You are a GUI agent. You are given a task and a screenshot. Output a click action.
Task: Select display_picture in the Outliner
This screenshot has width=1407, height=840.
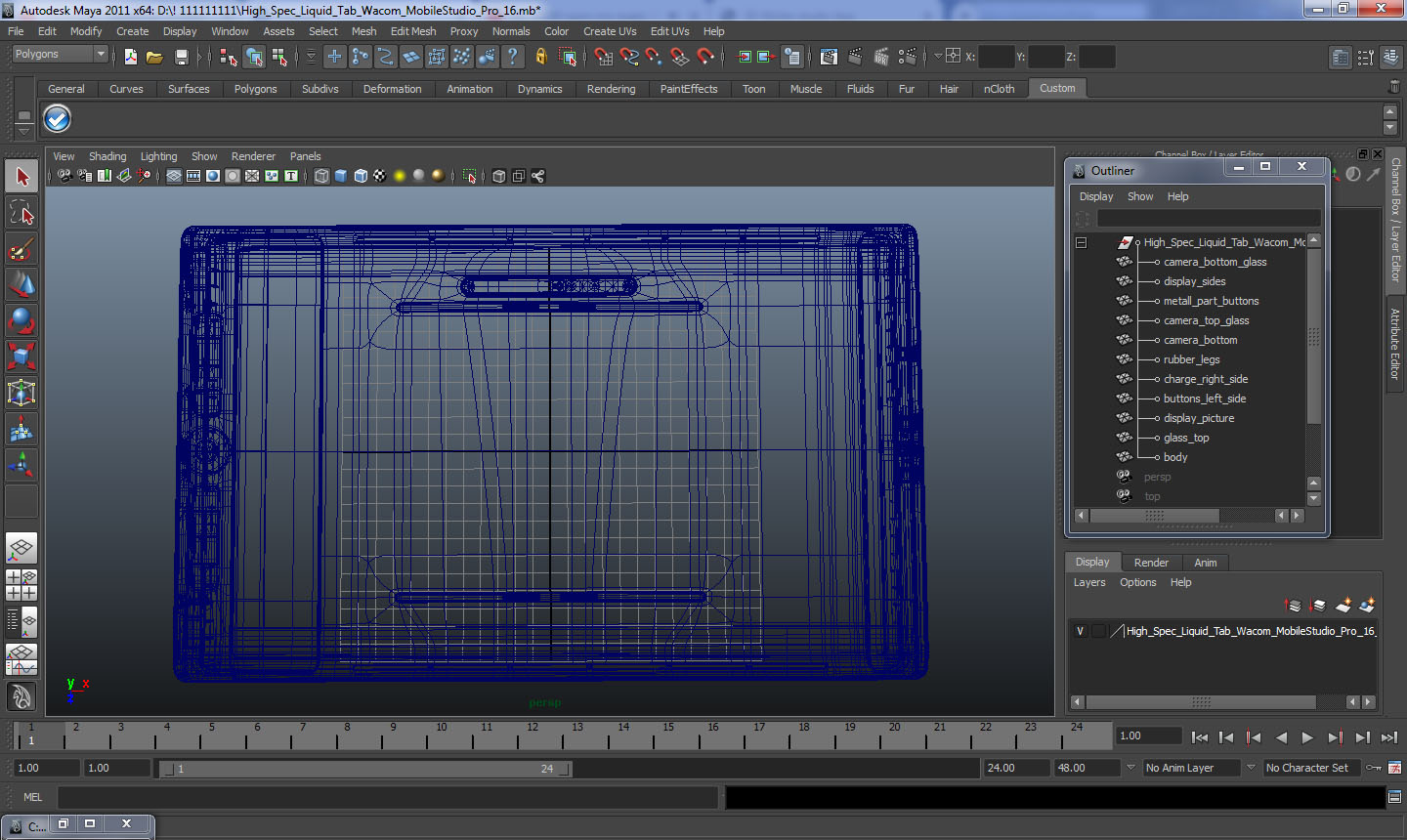[x=1199, y=418]
